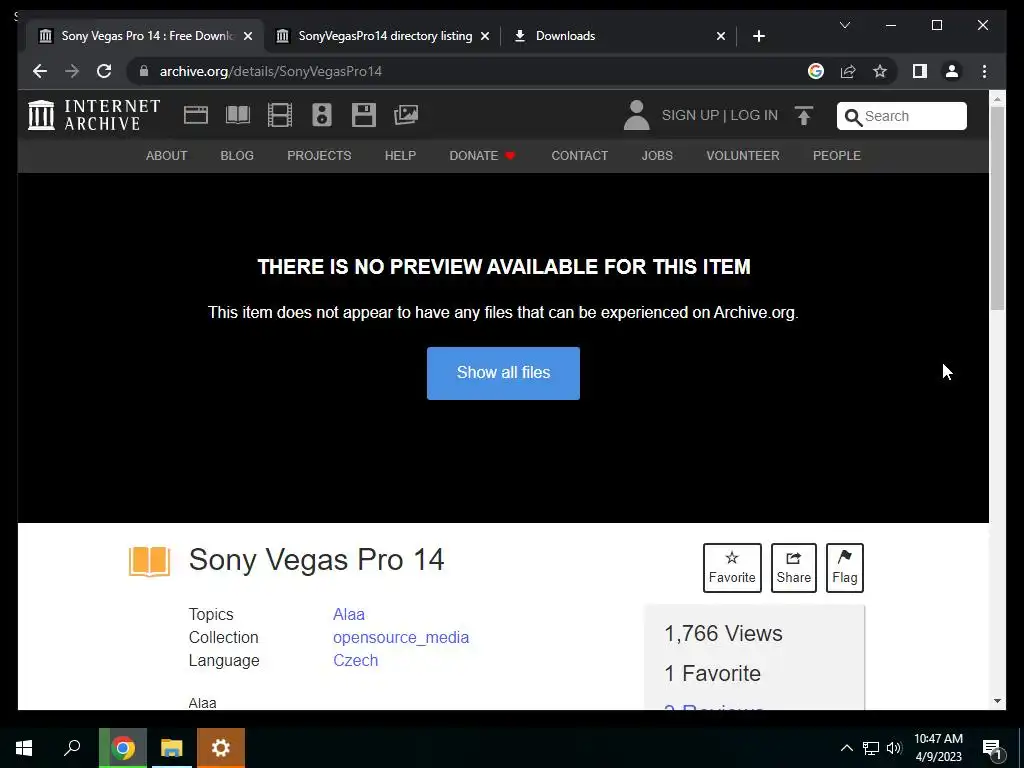The image size is (1024, 768).
Task: Bookmark this tab with star icon
Action: tap(880, 71)
